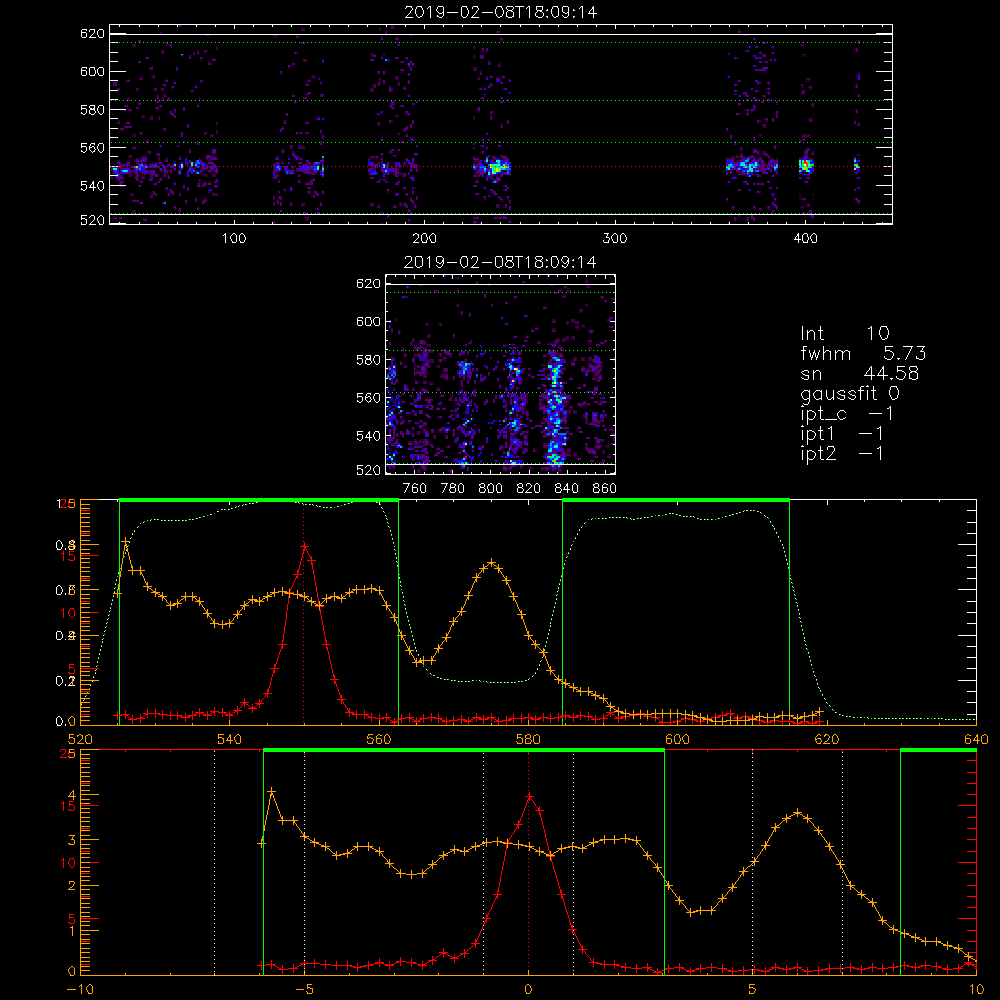This screenshot has height=1000, width=1000.
Task: Click x-axis label 580 of third plot
Action: click(x=528, y=739)
